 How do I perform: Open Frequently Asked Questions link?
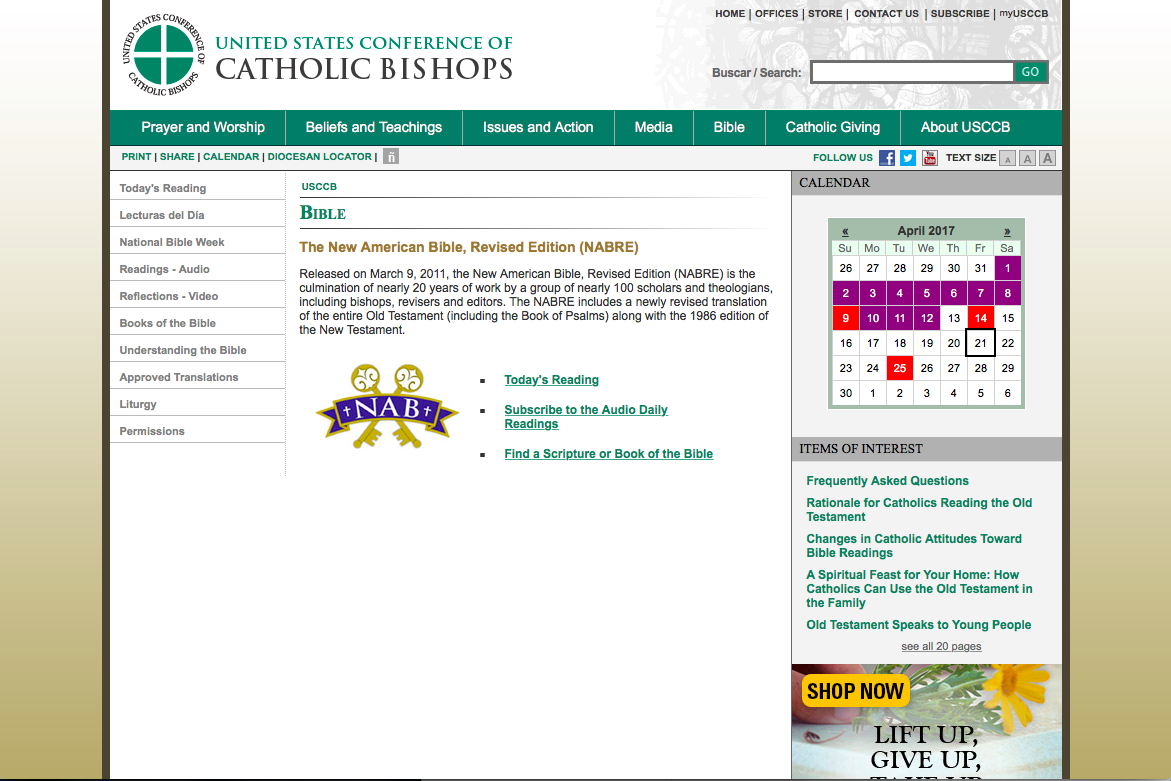[x=887, y=481]
